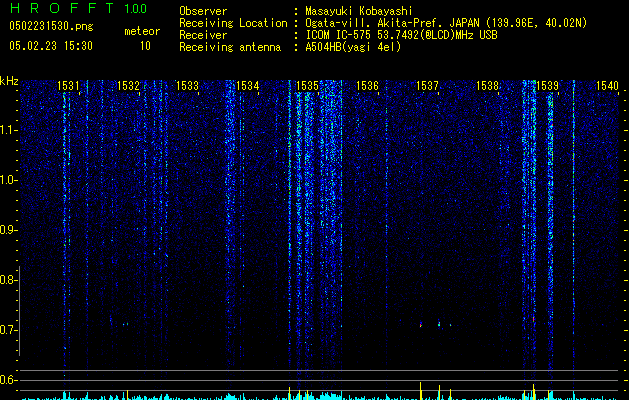Click the 1.0 frequency axis label
The image size is (629, 400).
pos(8,180)
